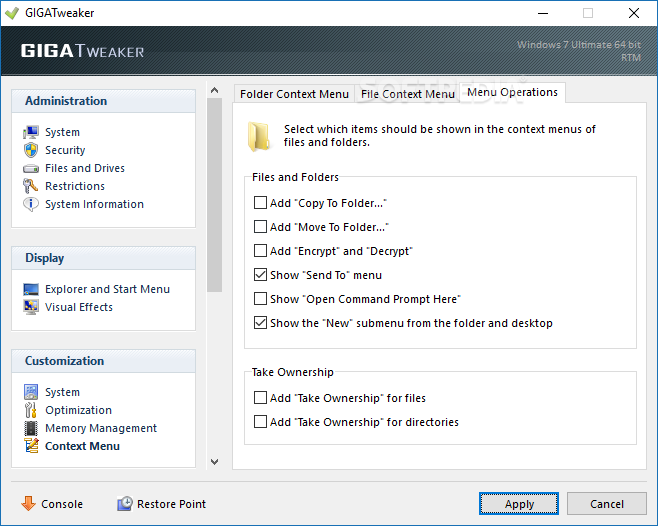This screenshot has height=526, width=658.
Task: Click the Restore Point clock icon
Action: 125,503
